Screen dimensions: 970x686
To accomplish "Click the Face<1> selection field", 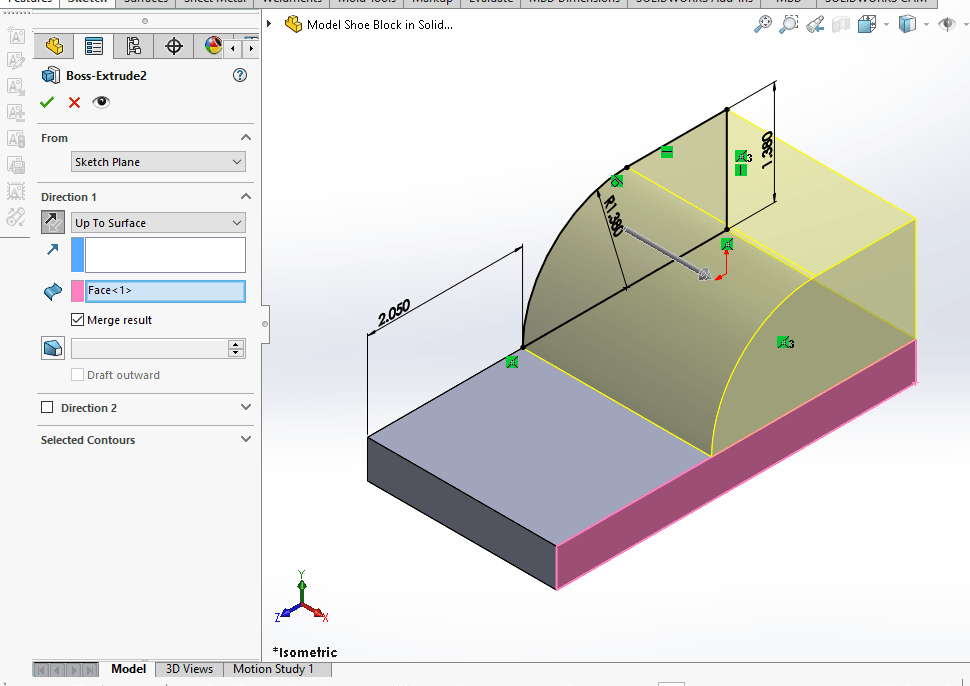I will tap(164, 291).
